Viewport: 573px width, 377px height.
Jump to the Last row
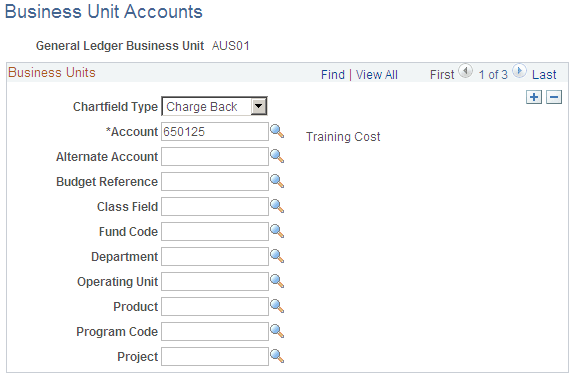click(544, 75)
